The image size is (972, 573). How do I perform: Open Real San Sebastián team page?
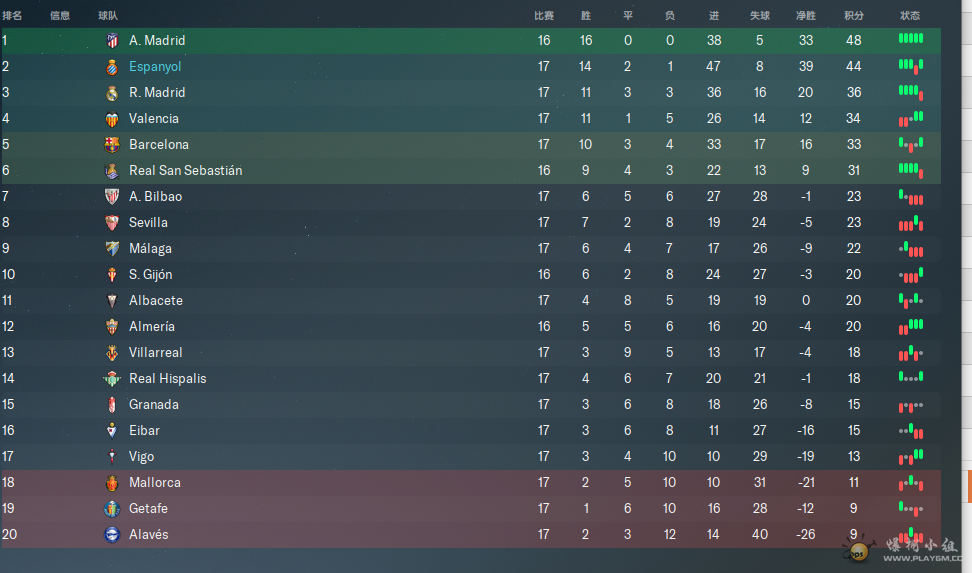185,171
